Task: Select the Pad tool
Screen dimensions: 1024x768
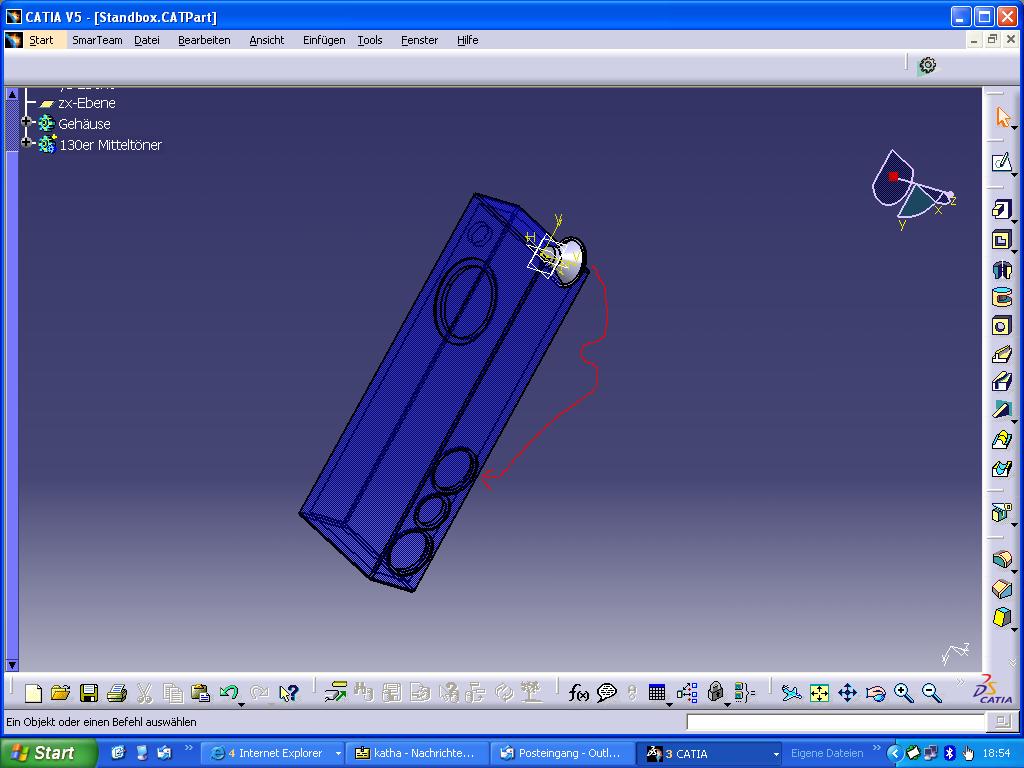Action: point(1002,209)
